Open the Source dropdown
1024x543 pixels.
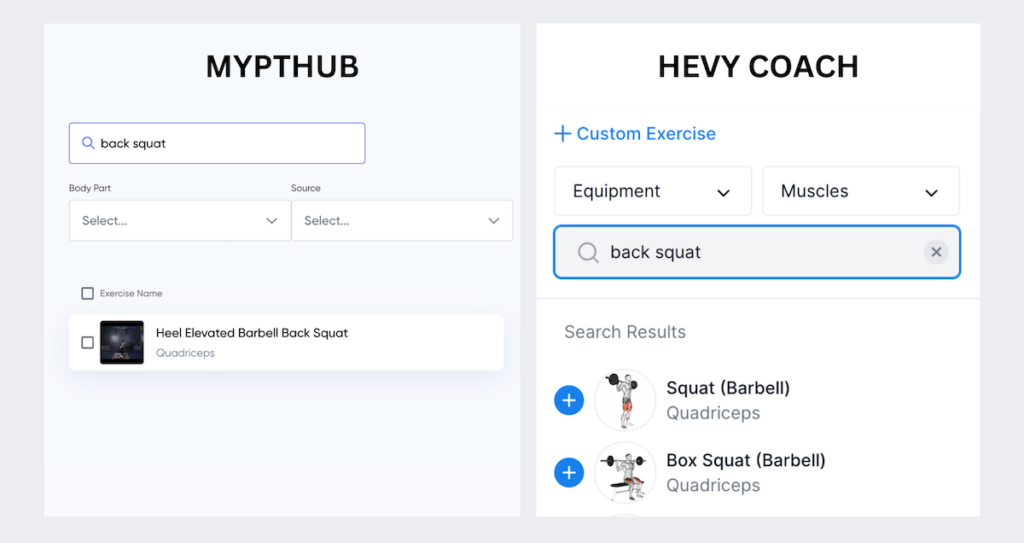(401, 221)
